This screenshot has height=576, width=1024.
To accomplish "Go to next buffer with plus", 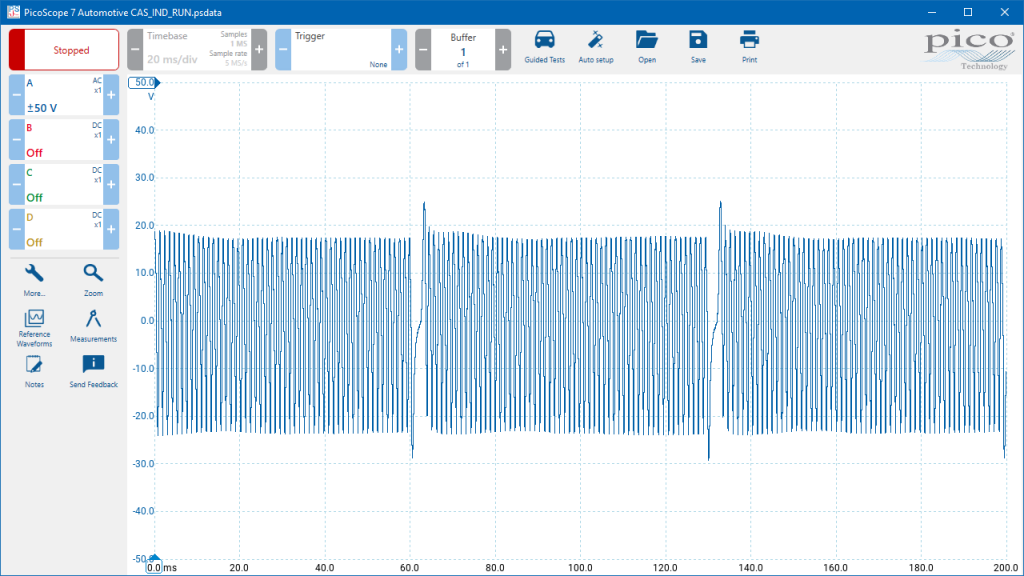I will pos(503,50).
